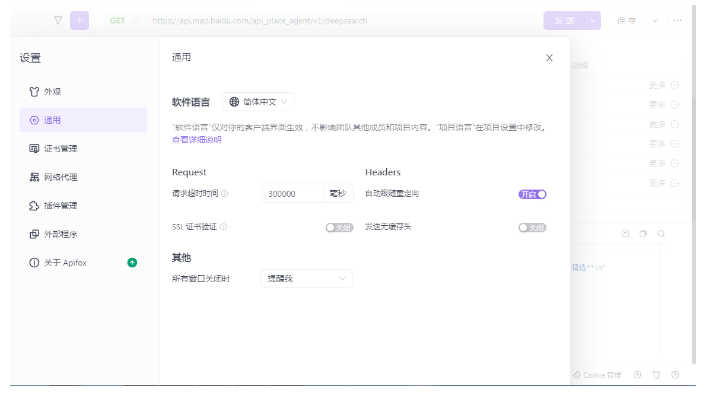Click the topmost 更多 link in the background list
The height and width of the screenshot is (393, 705).
coord(657,85)
